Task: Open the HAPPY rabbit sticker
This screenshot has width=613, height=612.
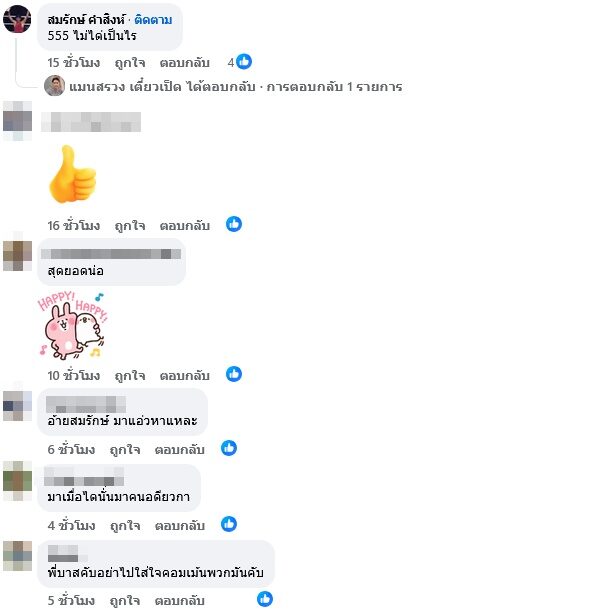Action: click(72, 325)
